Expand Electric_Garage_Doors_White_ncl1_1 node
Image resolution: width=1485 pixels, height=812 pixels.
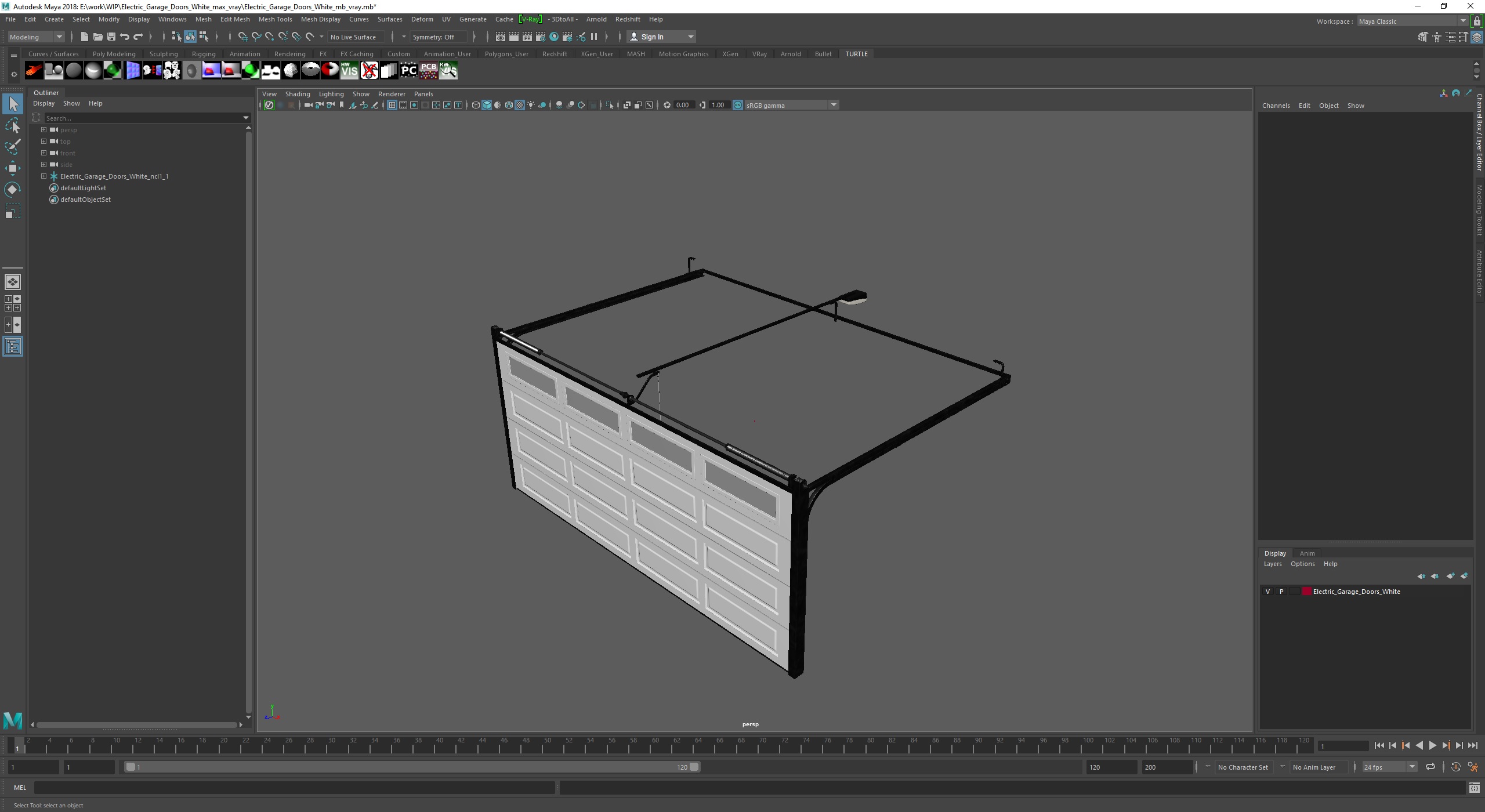(x=44, y=176)
